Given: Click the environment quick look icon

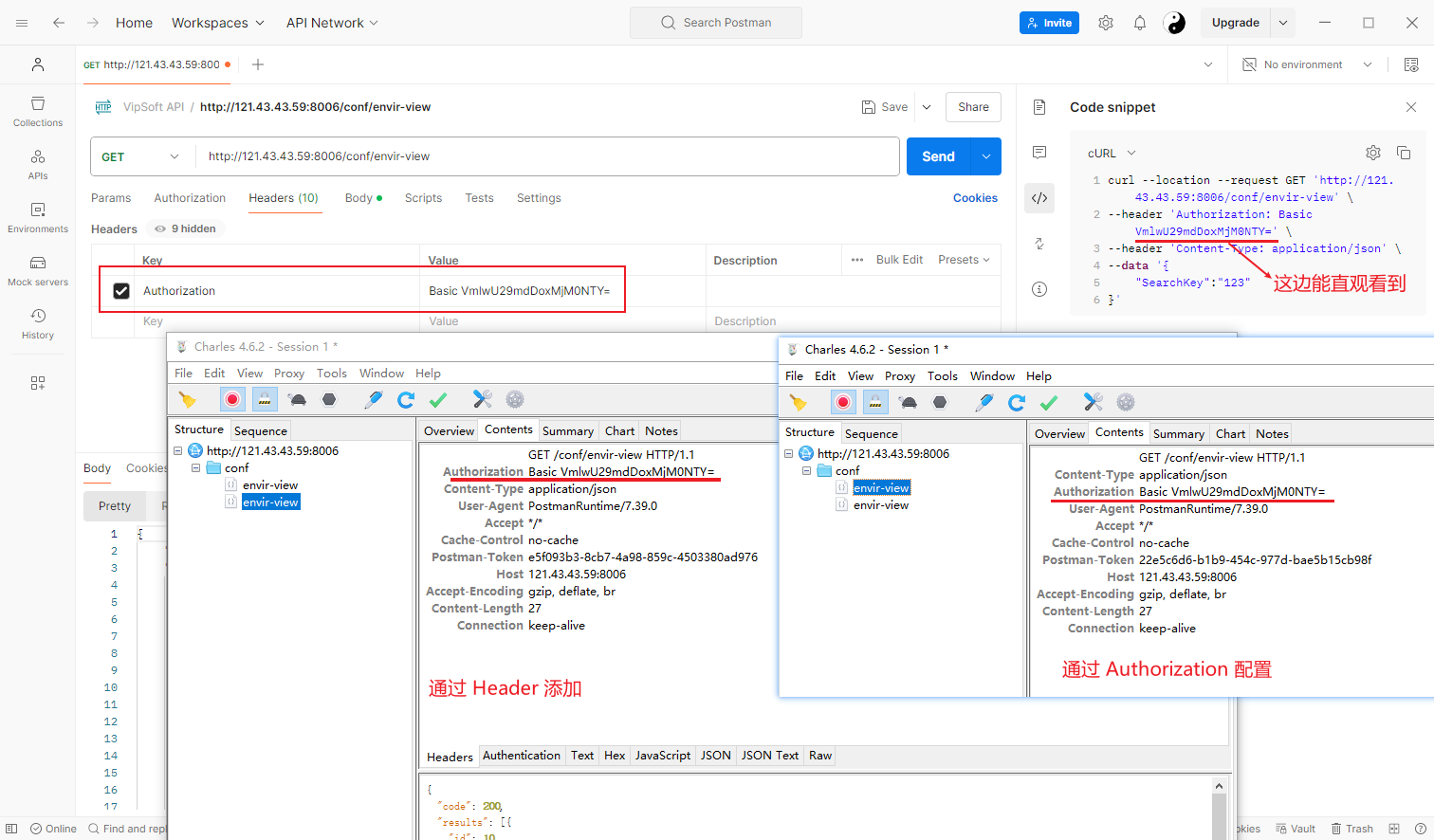Looking at the screenshot, I should [x=1411, y=64].
